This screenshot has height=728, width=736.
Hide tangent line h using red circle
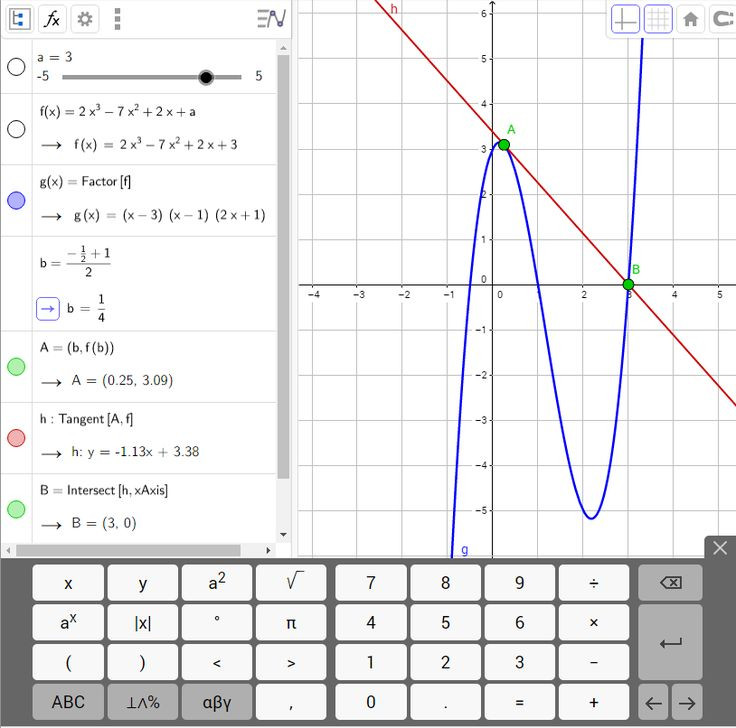tap(16, 437)
